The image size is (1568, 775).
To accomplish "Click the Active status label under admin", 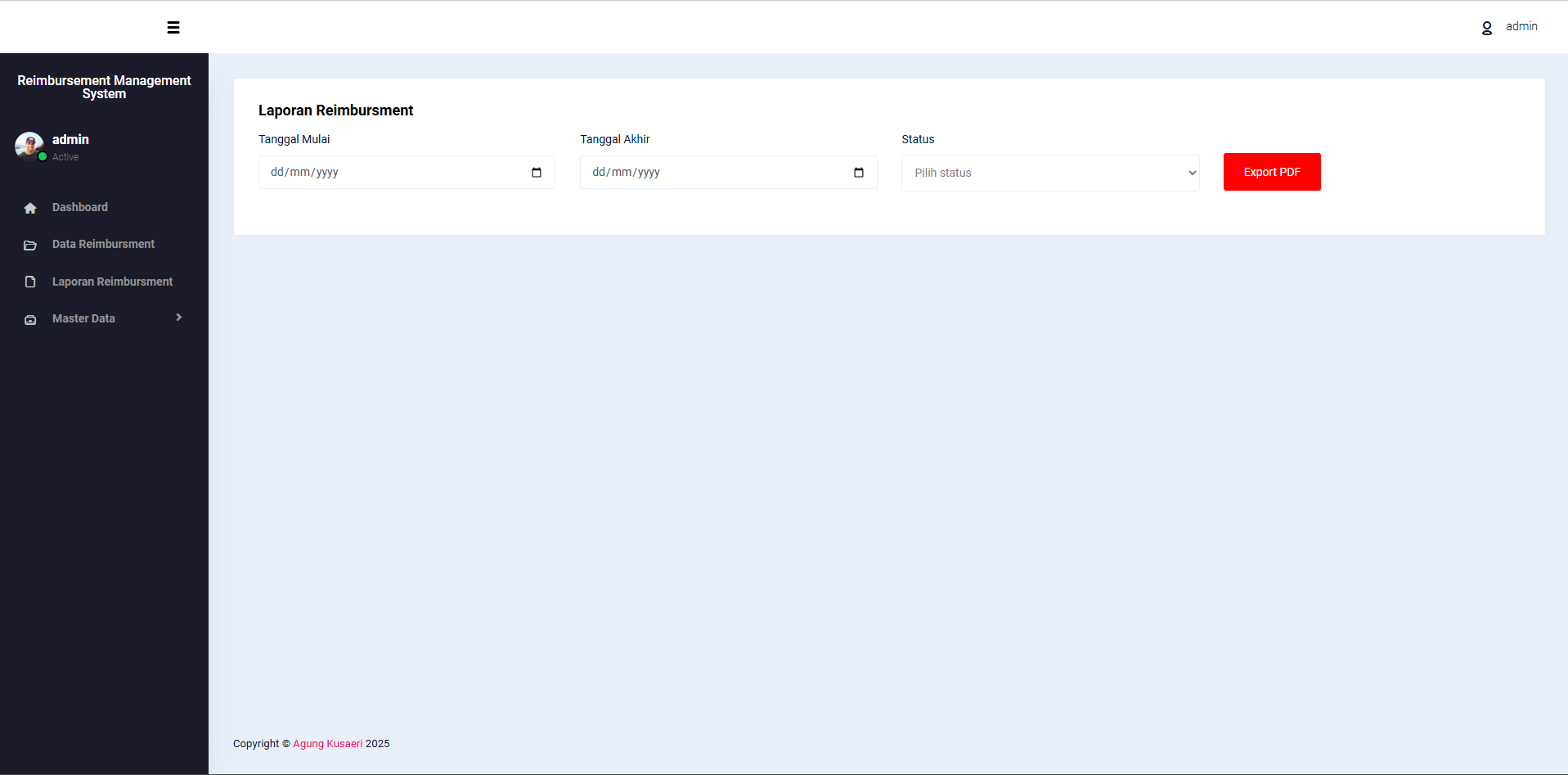I will 65,157.
